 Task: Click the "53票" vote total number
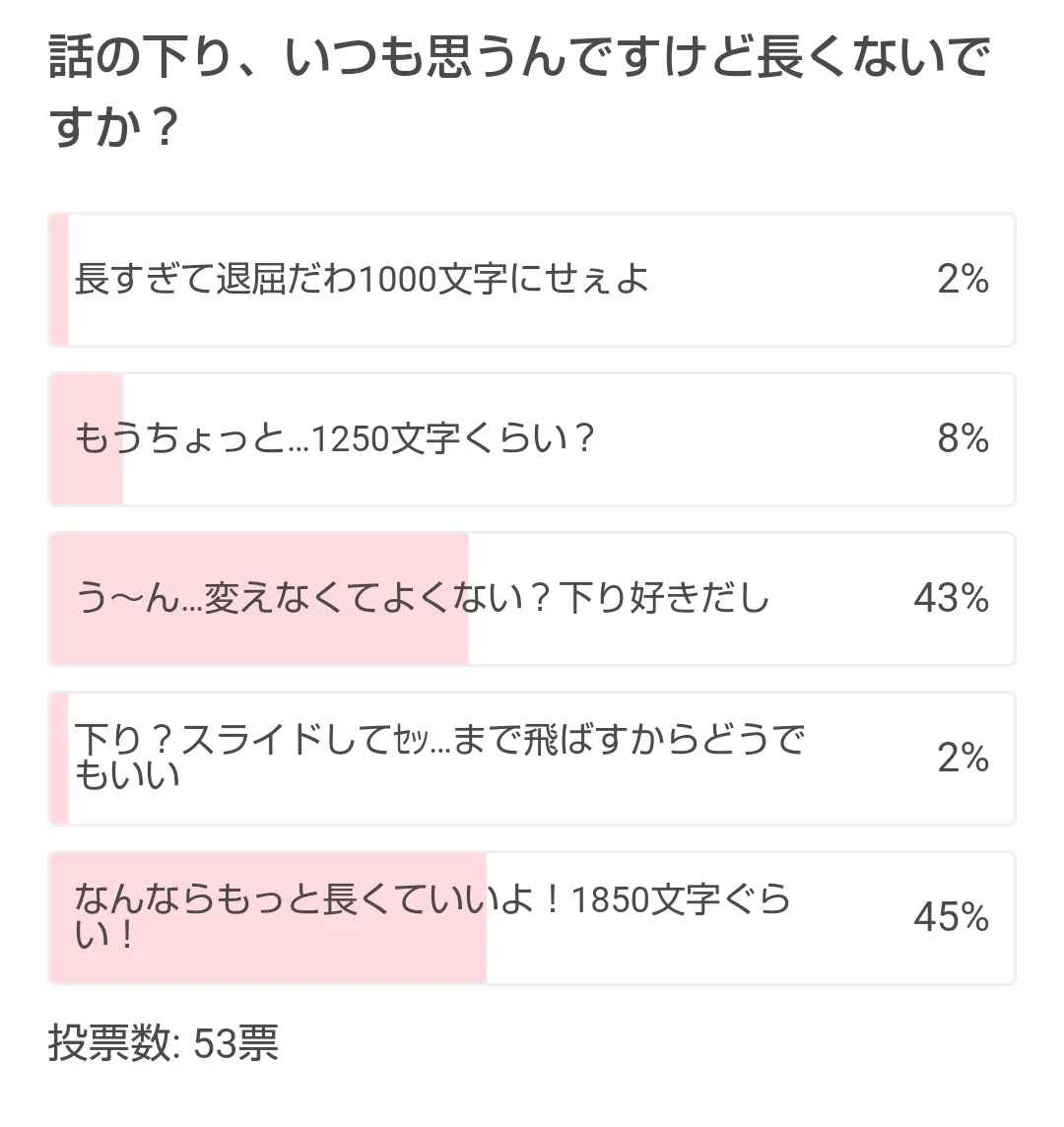pyautogui.click(x=235, y=1043)
